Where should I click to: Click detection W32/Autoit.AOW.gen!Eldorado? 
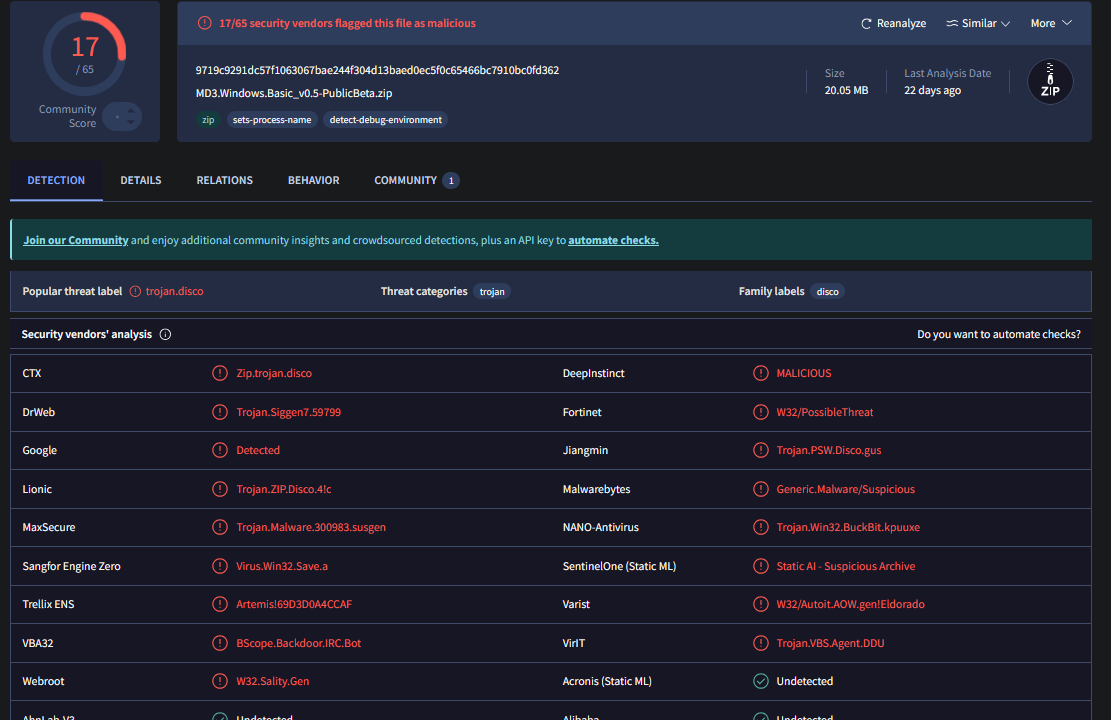850,604
